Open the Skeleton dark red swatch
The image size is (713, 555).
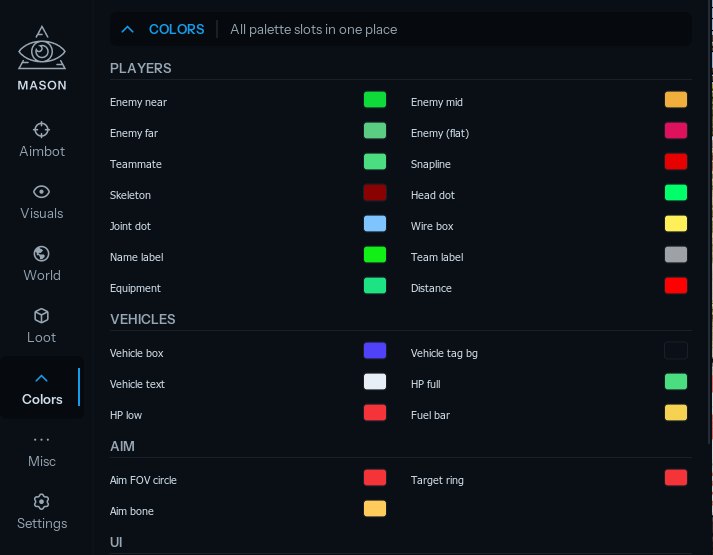[x=375, y=193]
